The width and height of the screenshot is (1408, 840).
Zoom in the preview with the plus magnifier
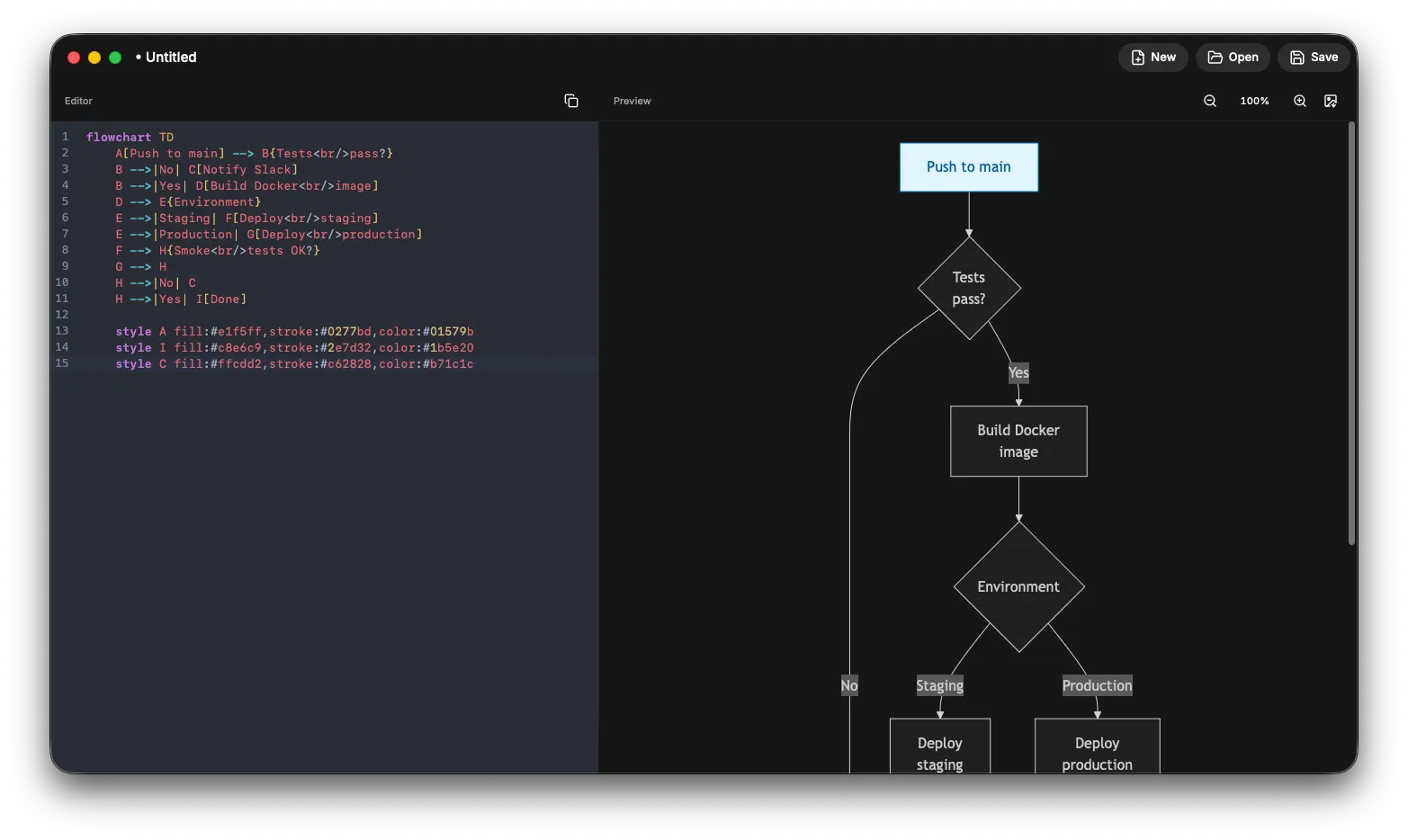(x=1300, y=101)
